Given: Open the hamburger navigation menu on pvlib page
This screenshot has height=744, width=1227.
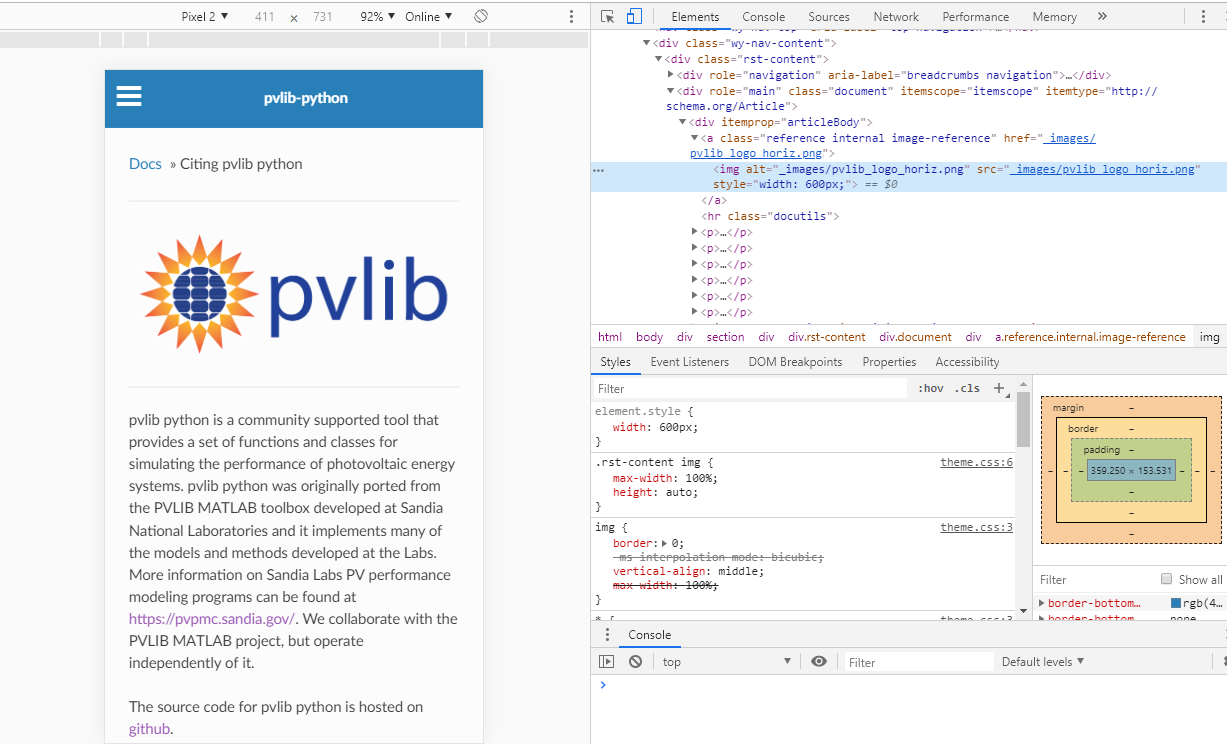Looking at the screenshot, I should click(x=129, y=97).
